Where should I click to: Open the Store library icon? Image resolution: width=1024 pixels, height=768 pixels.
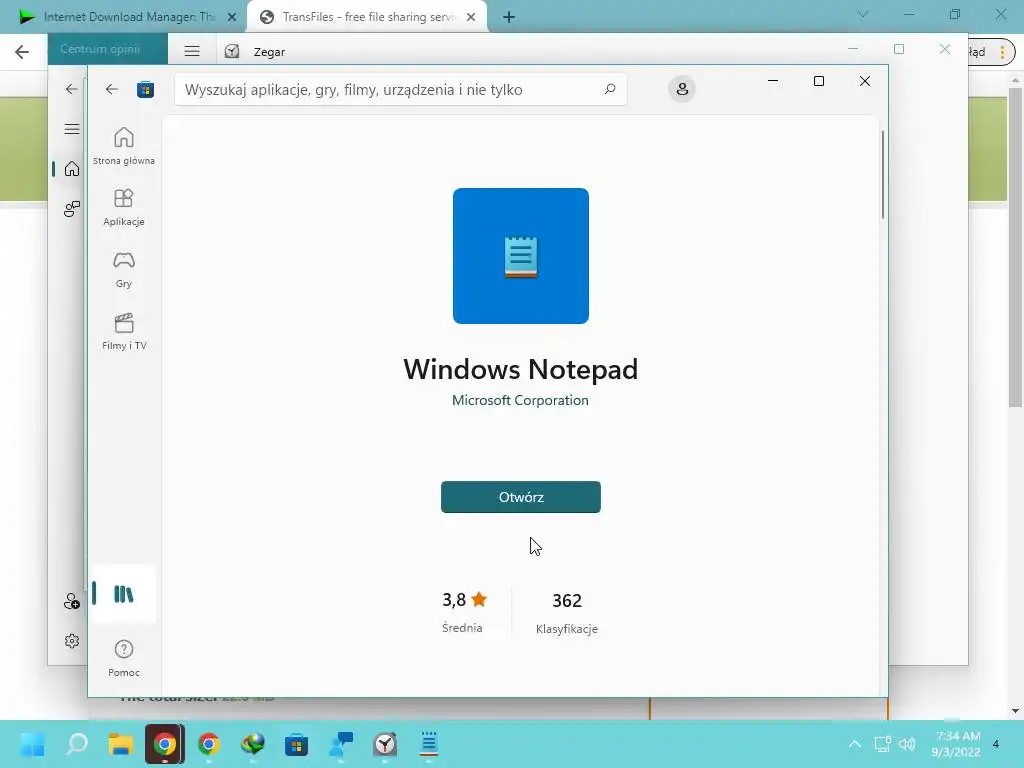[123, 594]
